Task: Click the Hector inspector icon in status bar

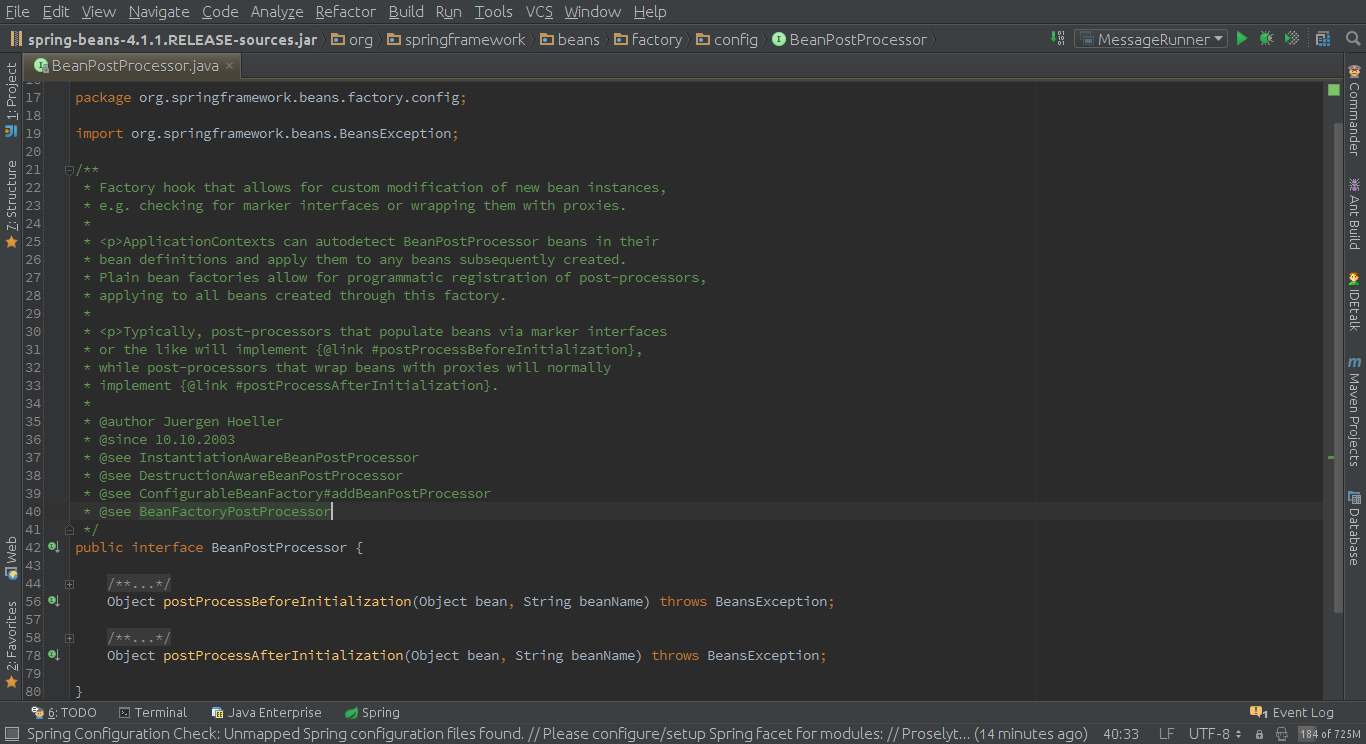Action: pos(1282,734)
